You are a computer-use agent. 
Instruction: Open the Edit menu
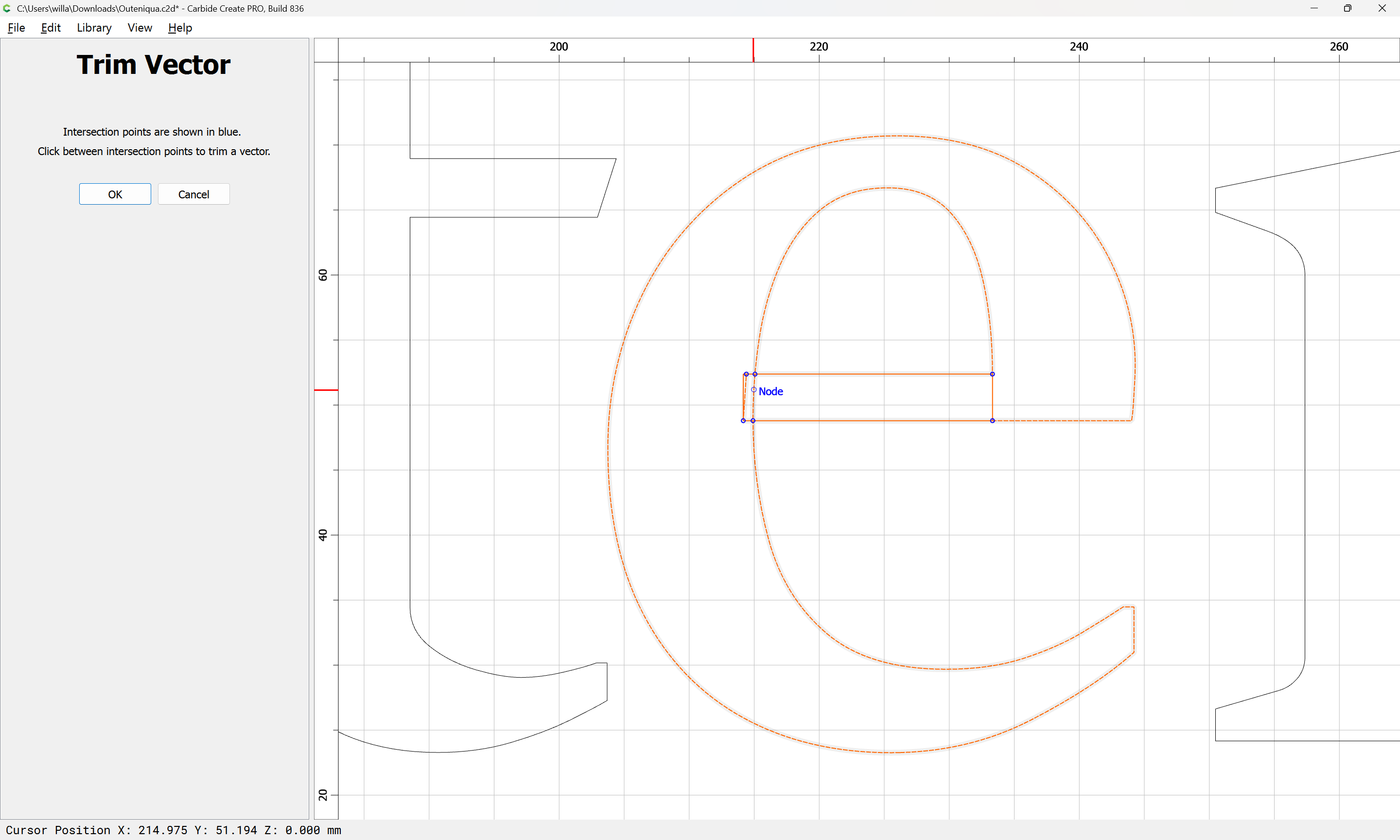click(x=51, y=28)
